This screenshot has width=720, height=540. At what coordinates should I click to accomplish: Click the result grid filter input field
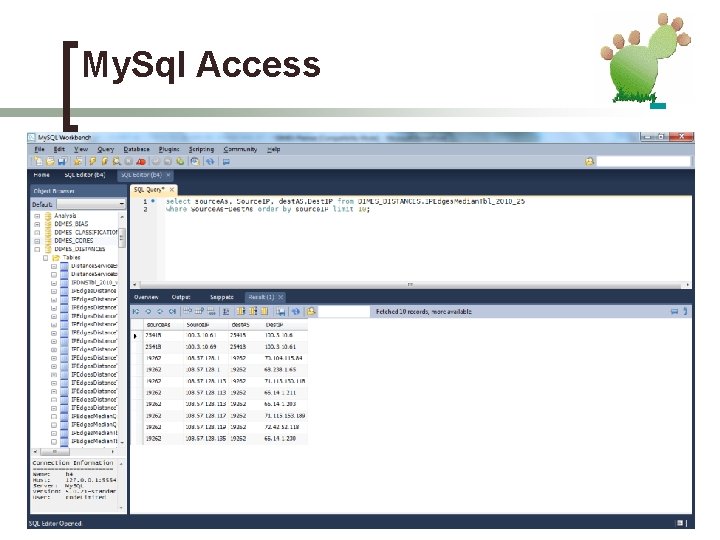point(344,312)
